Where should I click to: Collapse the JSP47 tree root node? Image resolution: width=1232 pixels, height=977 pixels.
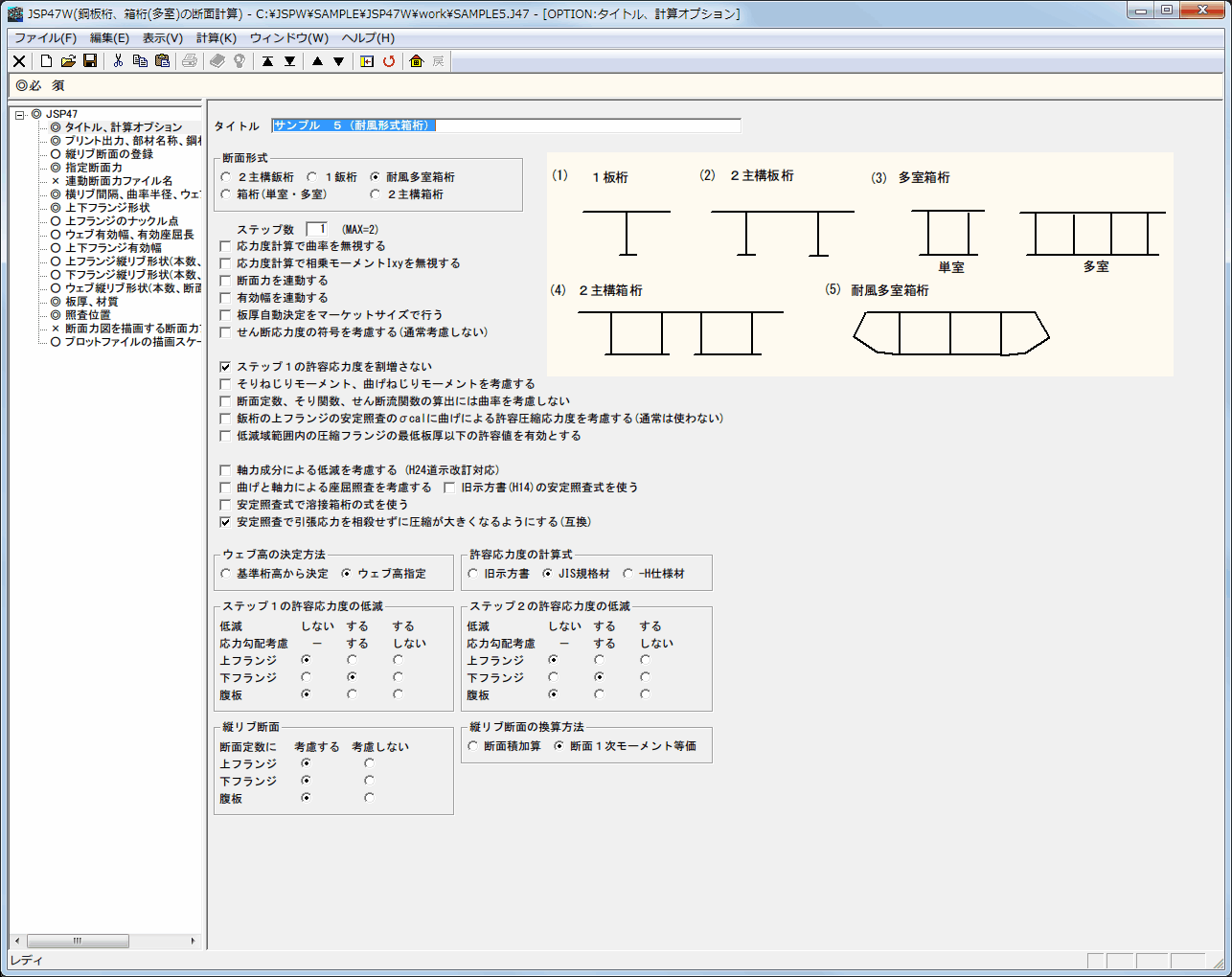pyautogui.click(x=19, y=115)
